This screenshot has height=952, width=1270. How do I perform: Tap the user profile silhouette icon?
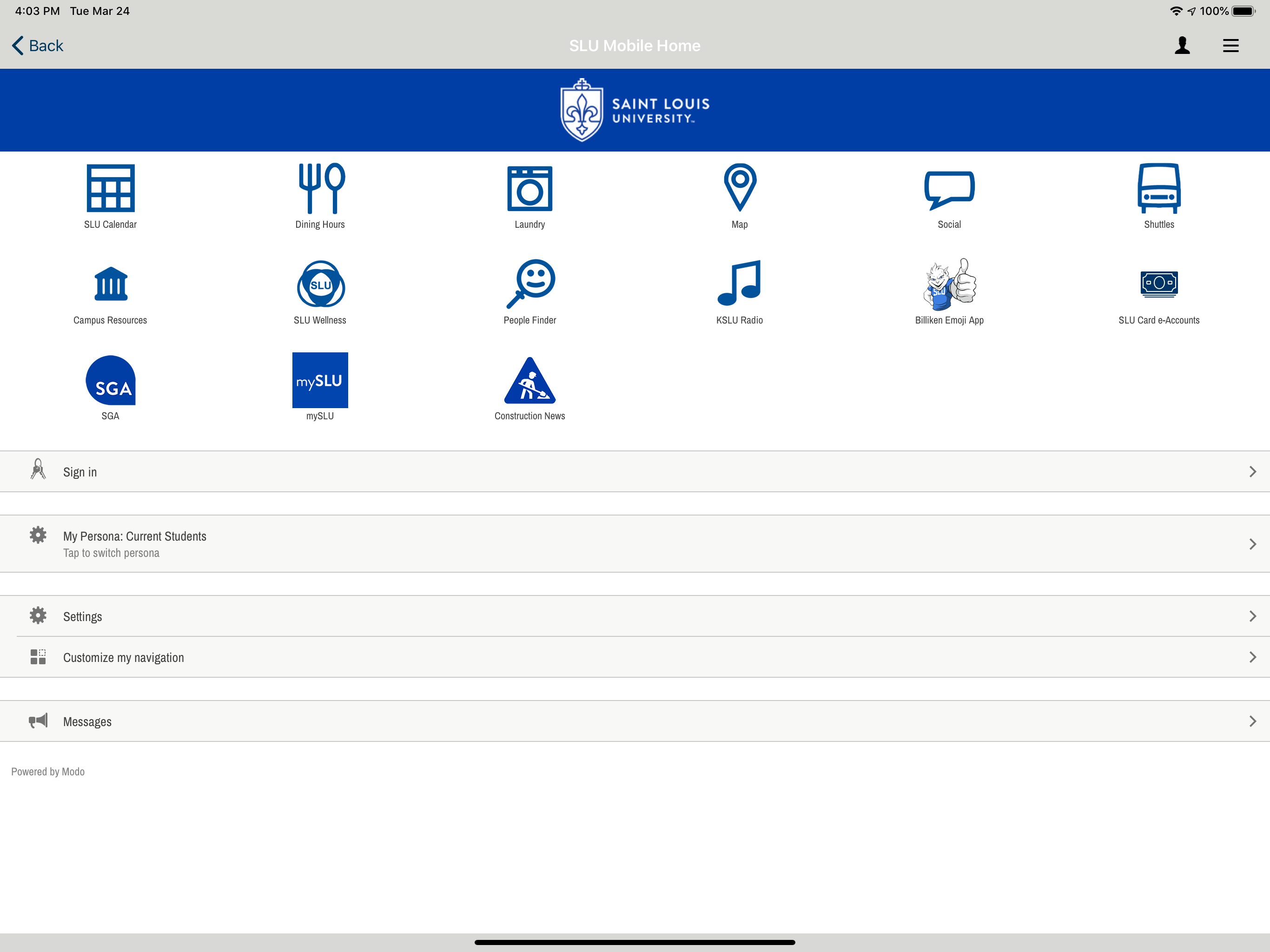(1182, 46)
